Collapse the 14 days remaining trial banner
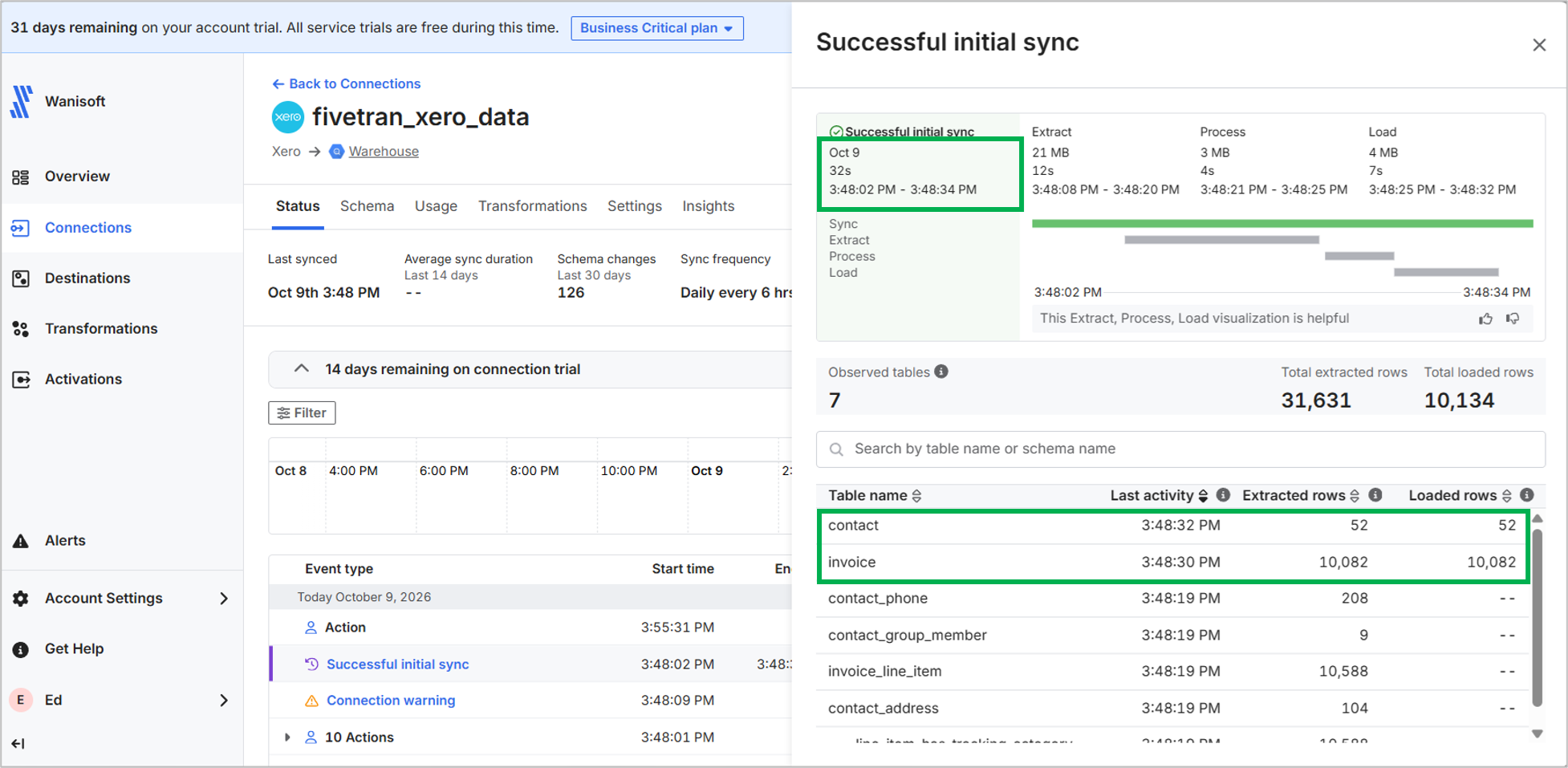Screen dimensions: 1568x768 click(x=302, y=369)
